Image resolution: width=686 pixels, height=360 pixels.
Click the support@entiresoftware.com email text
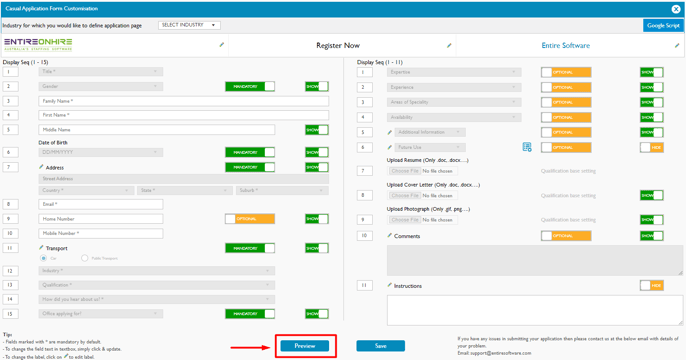point(500,353)
